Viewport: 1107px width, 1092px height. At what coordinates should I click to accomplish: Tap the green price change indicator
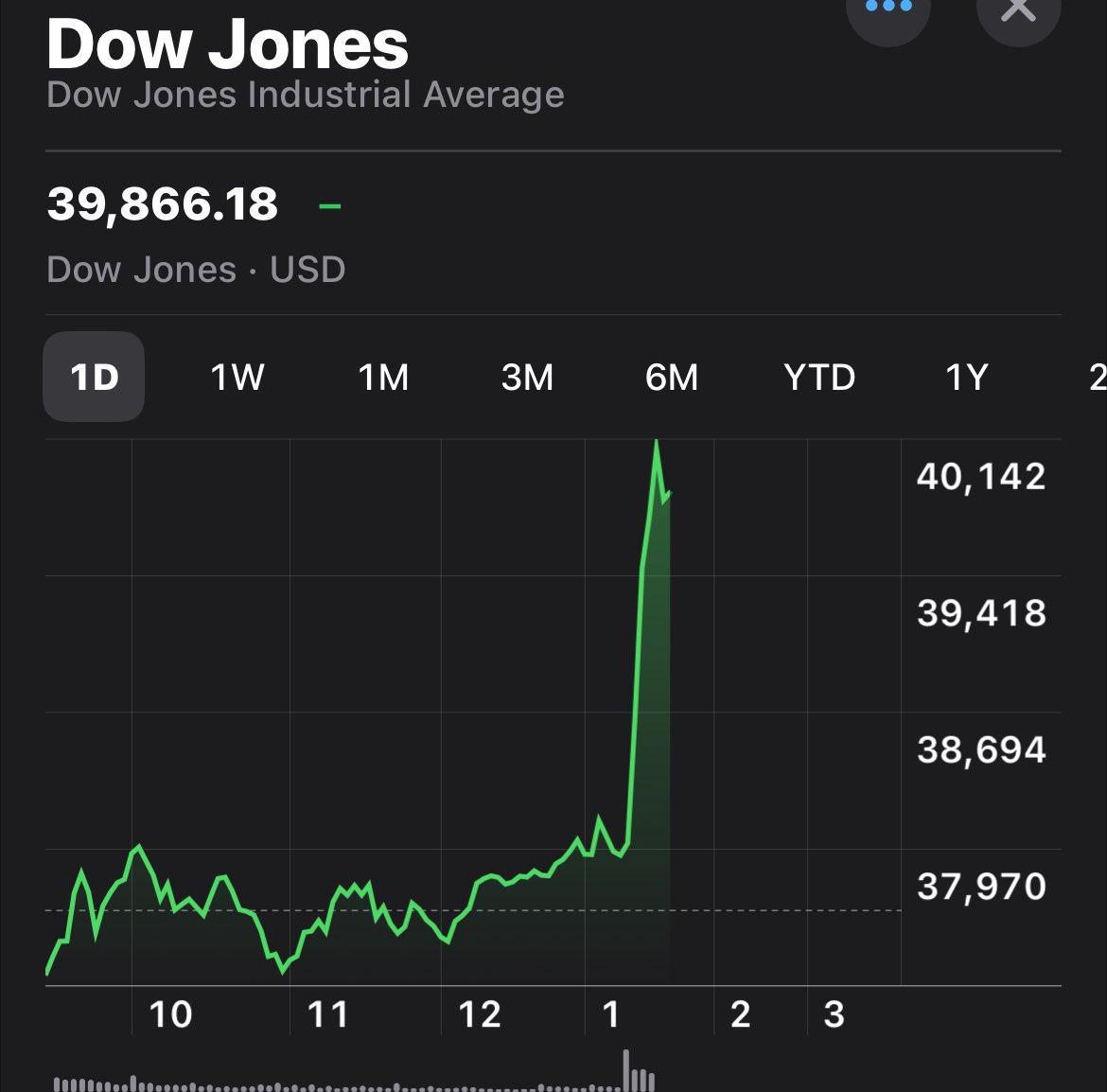click(x=329, y=206)
